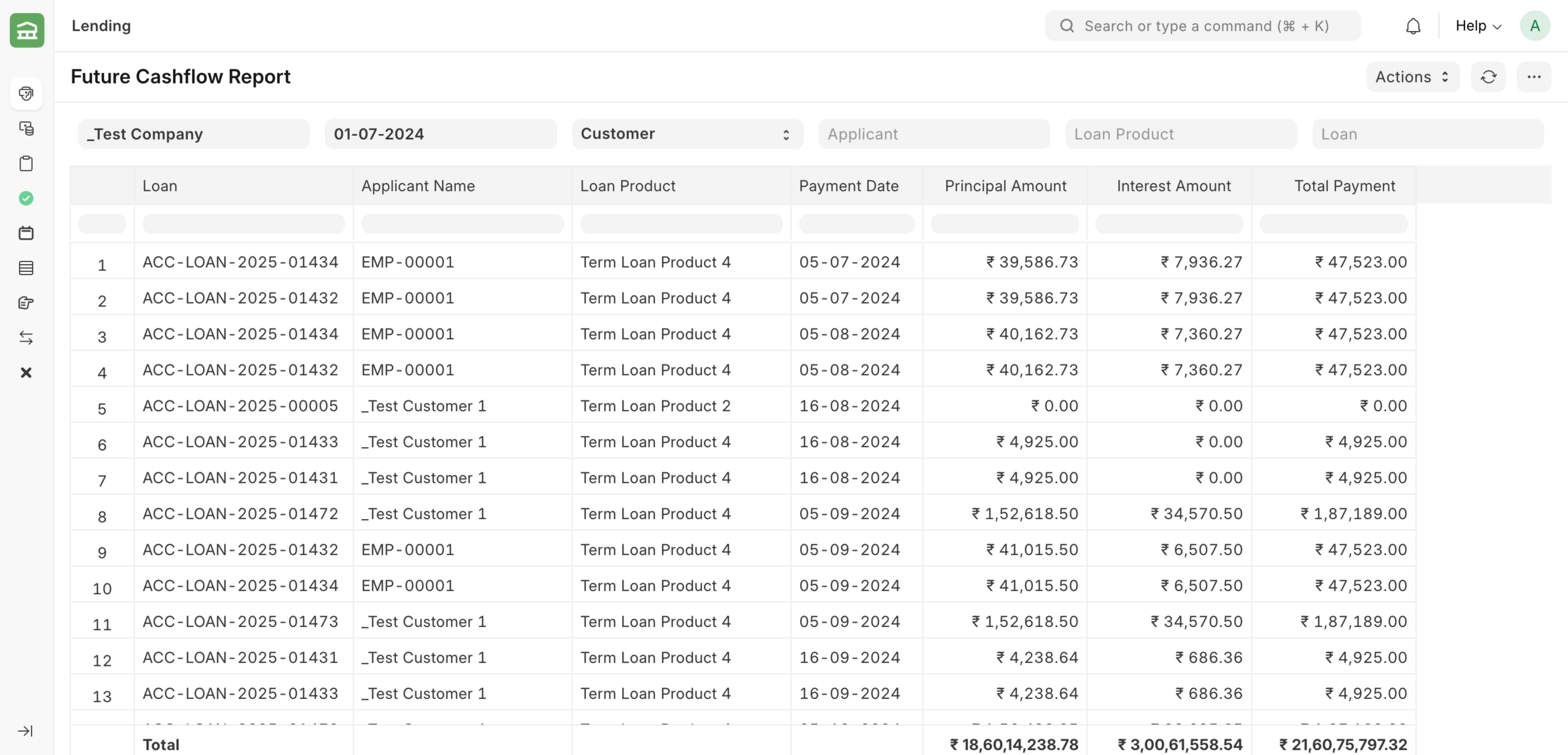Open the list rows sidebar icon
The image size is (1568, 755).
(x=26, y=268)
